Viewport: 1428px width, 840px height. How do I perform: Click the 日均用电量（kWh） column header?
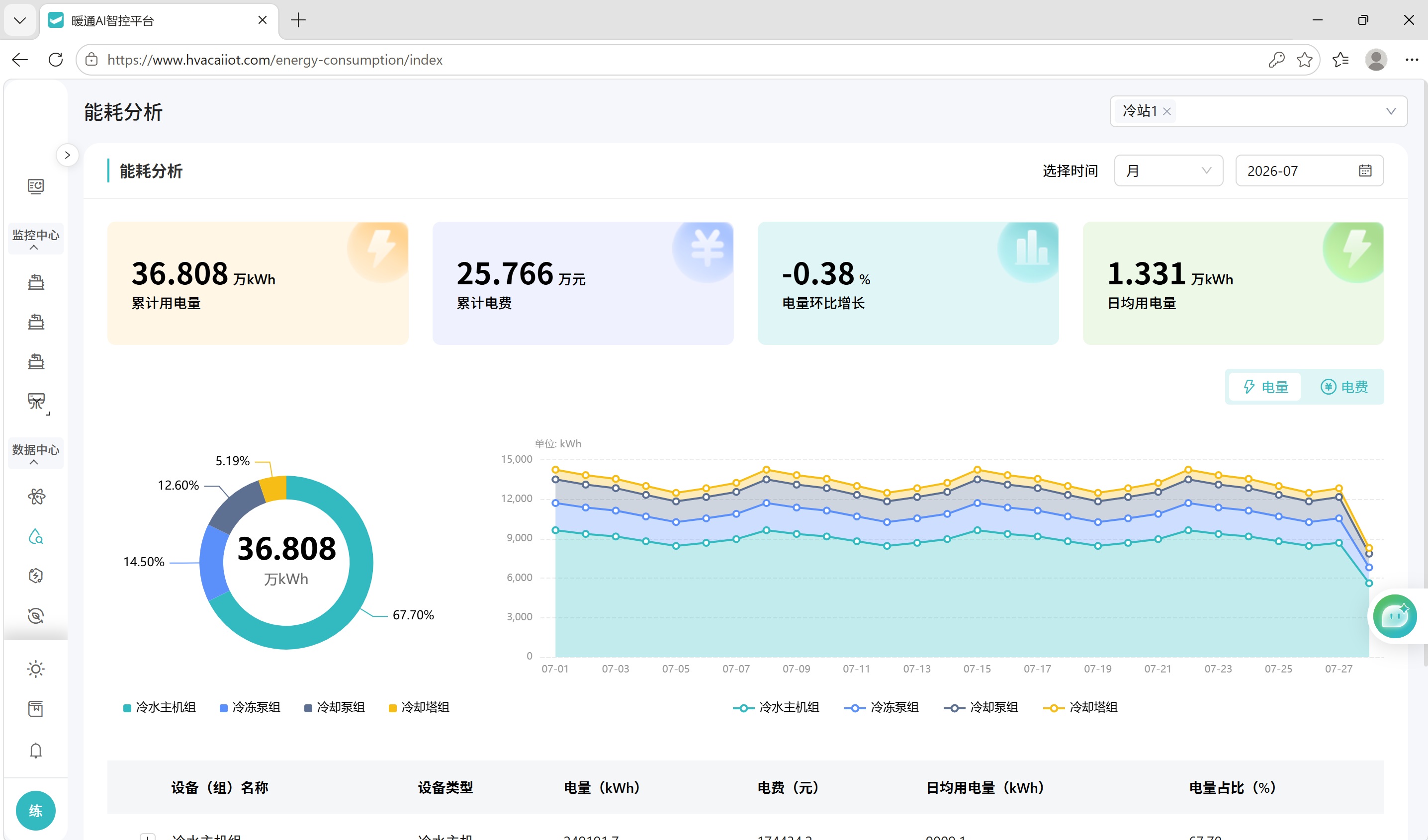coord(985,787)
